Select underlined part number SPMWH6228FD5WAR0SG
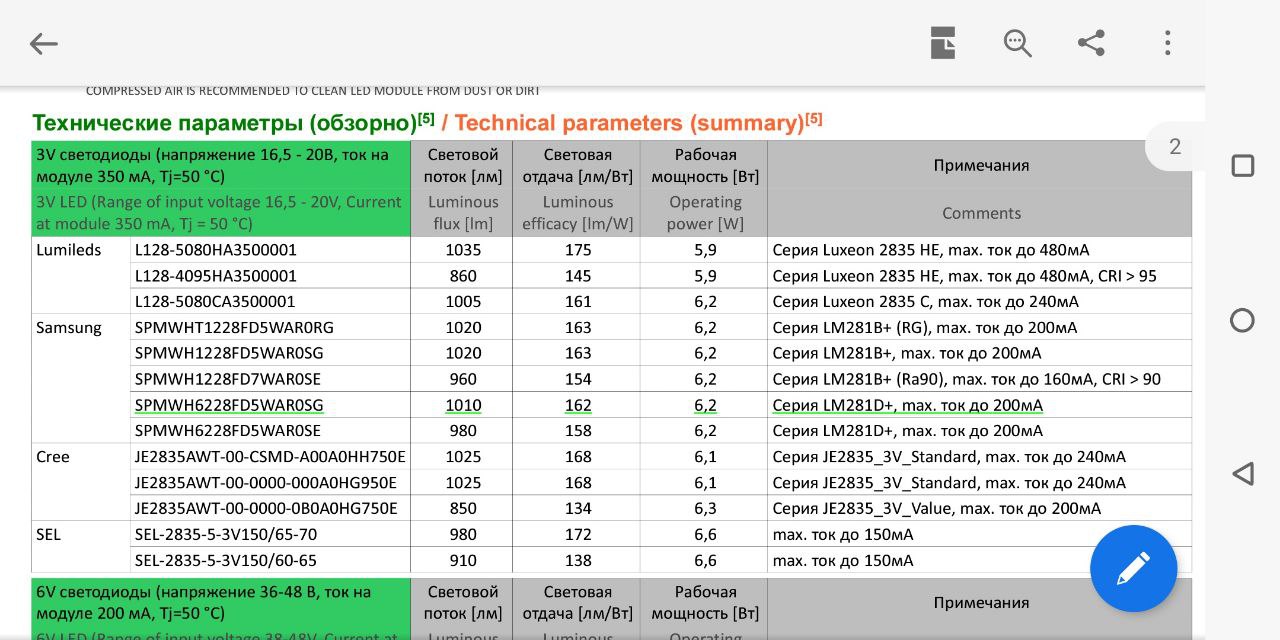Screen dimensions: 1280x640 click(229, 405)
